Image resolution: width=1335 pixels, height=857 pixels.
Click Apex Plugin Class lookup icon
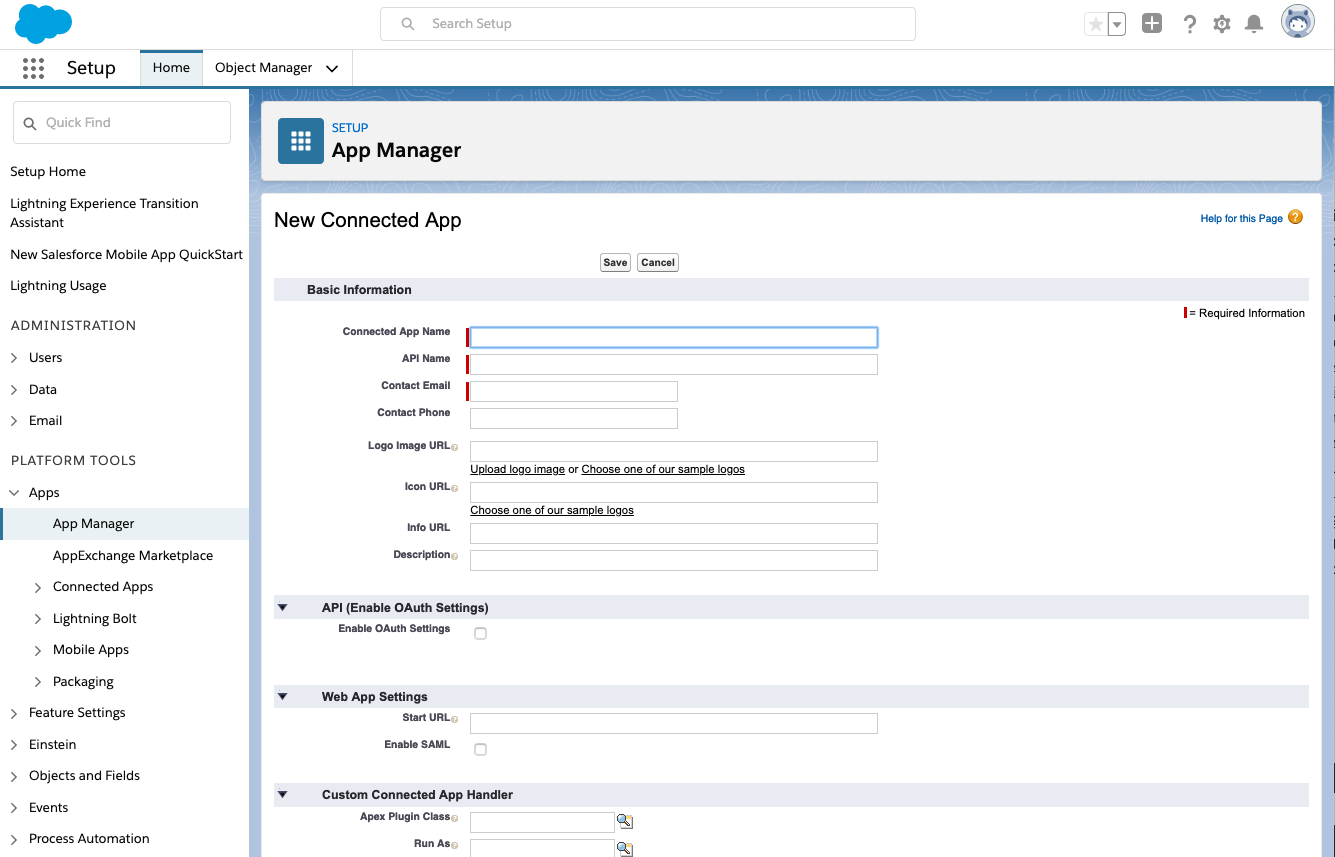pyautogui.click(x=625, y=822)
